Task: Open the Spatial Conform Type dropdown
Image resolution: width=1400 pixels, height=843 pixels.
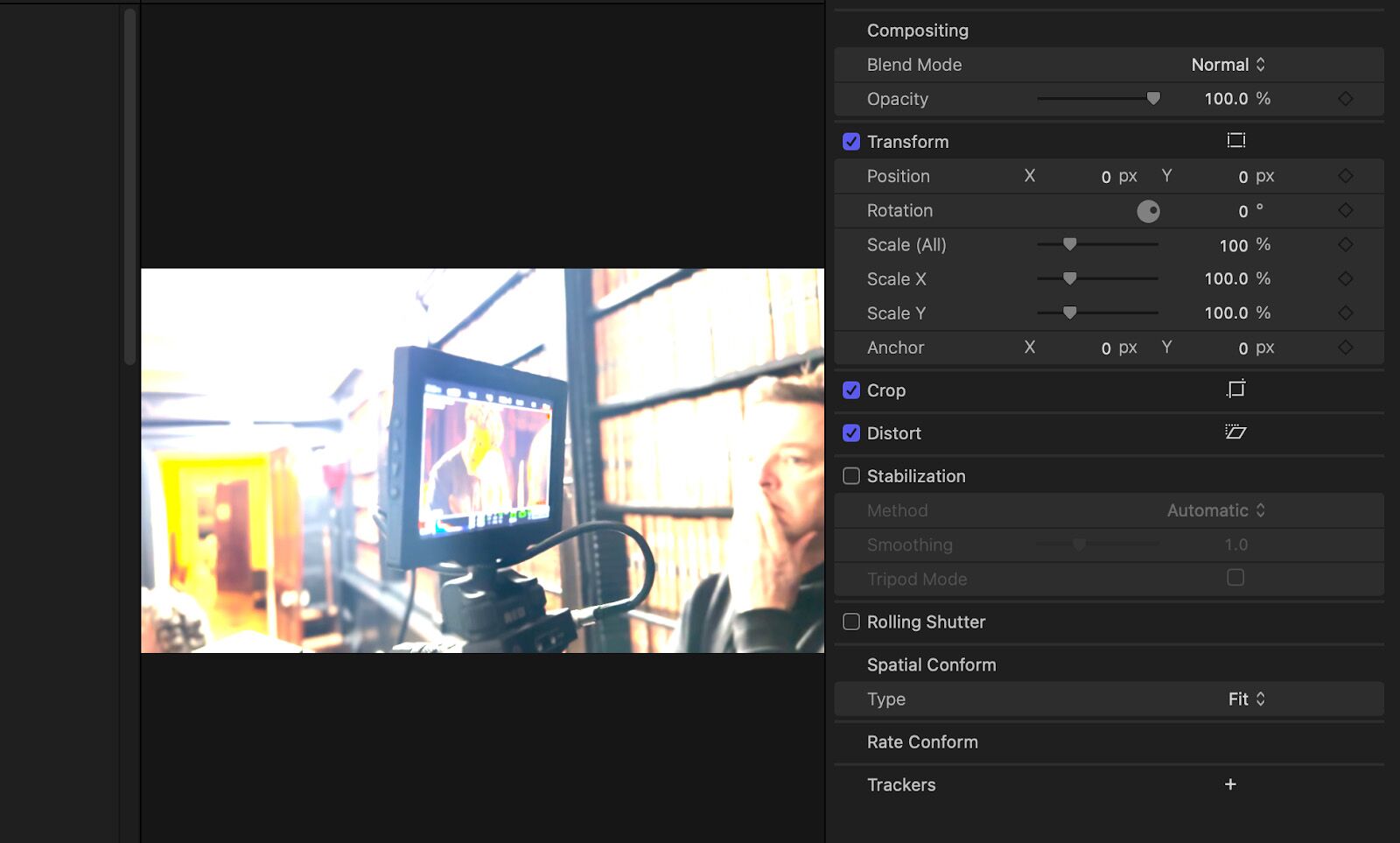Action: coord(1245,699)
